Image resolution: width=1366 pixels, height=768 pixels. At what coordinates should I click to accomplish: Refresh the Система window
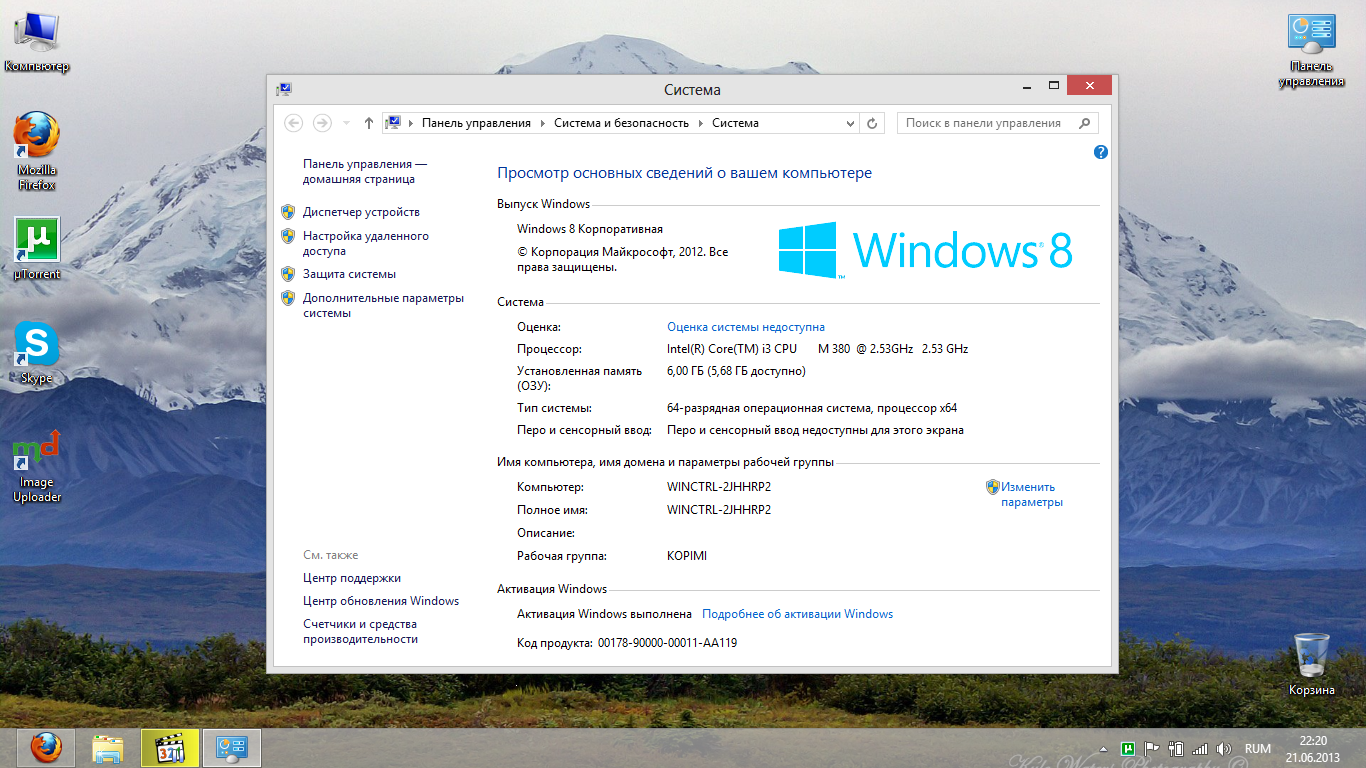(872, 123)
